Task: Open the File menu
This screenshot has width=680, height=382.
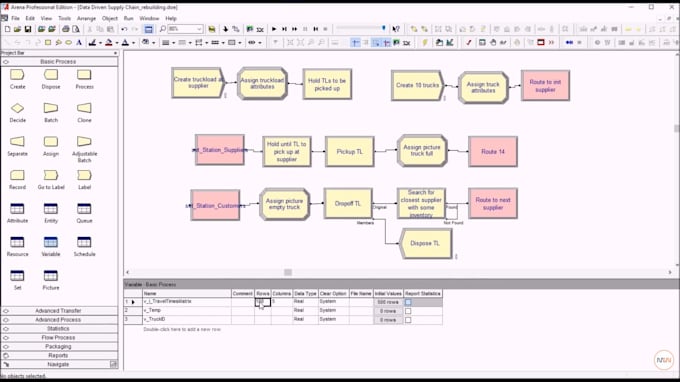Action: (16, 18)
